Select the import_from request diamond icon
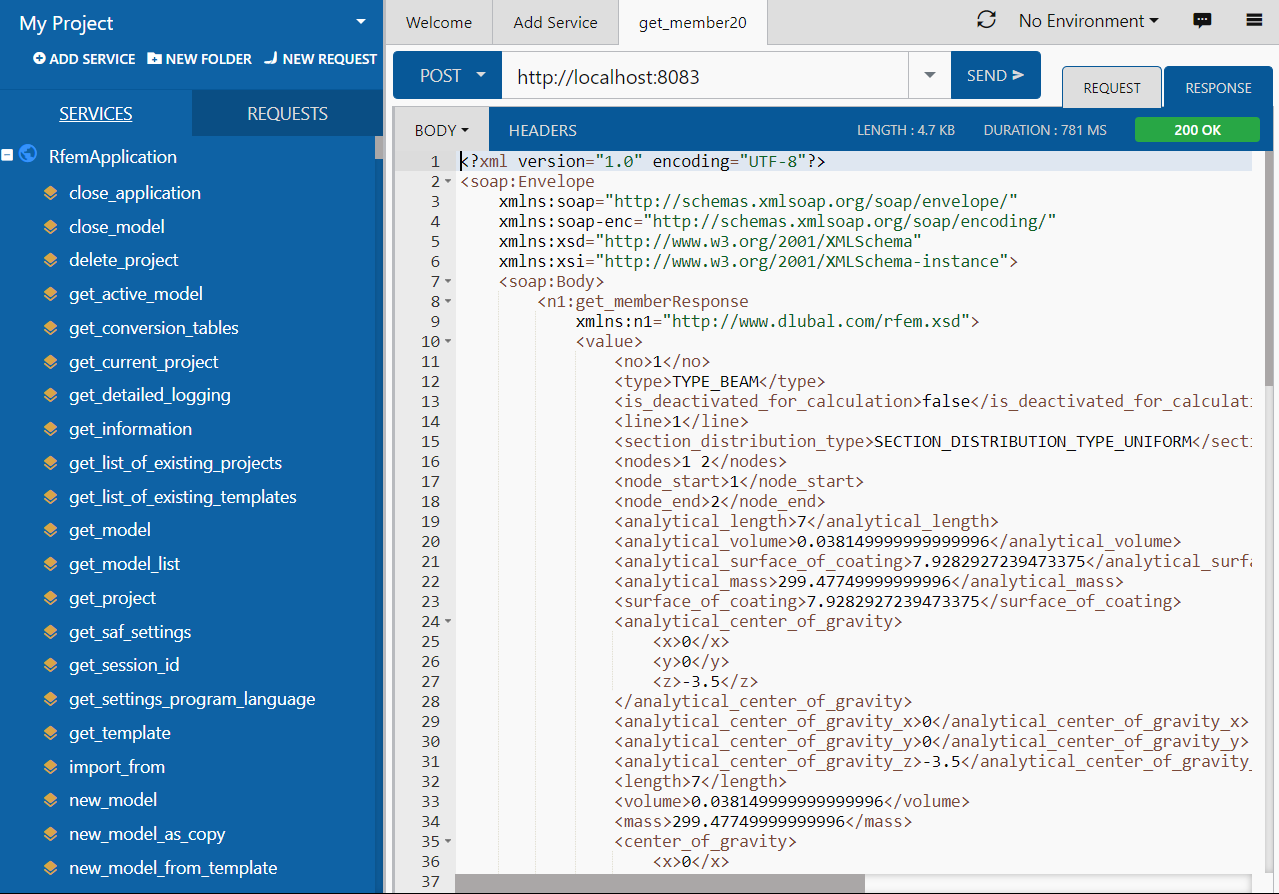Image resolution: width=1279 pixels, height=894 pixels. tap(51, 766)
